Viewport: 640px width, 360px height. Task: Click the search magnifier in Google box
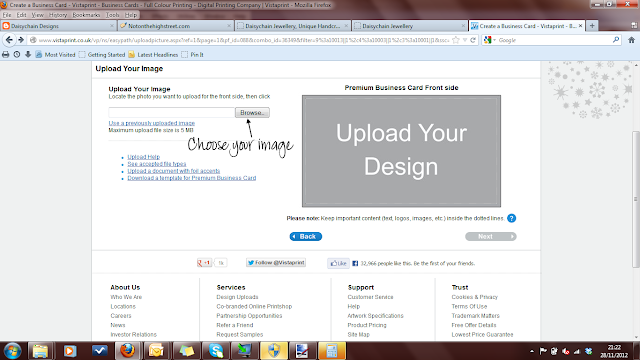pos(616,40)
